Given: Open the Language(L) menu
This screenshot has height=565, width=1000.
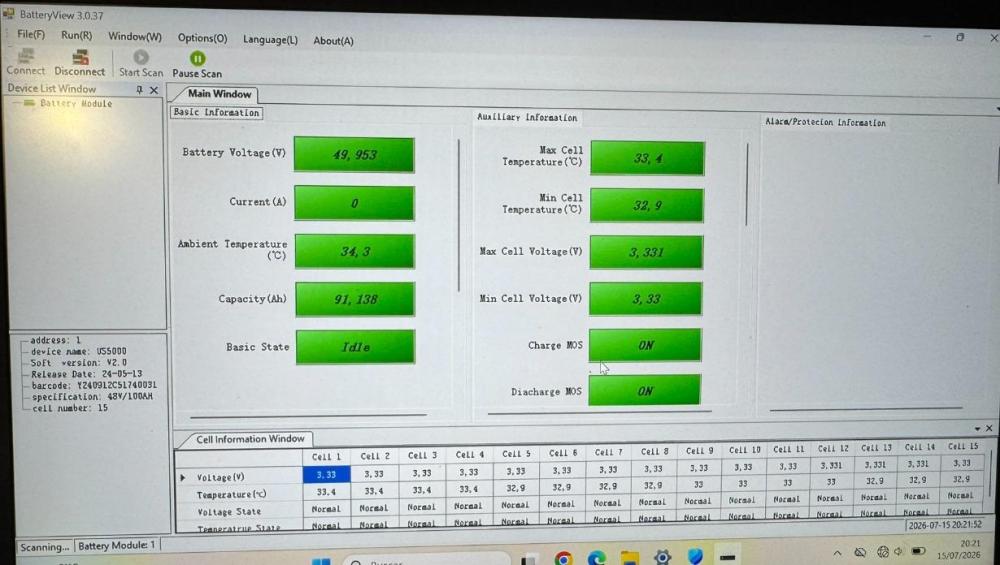Looking at the screenshot, I should (x=270, y=40).
